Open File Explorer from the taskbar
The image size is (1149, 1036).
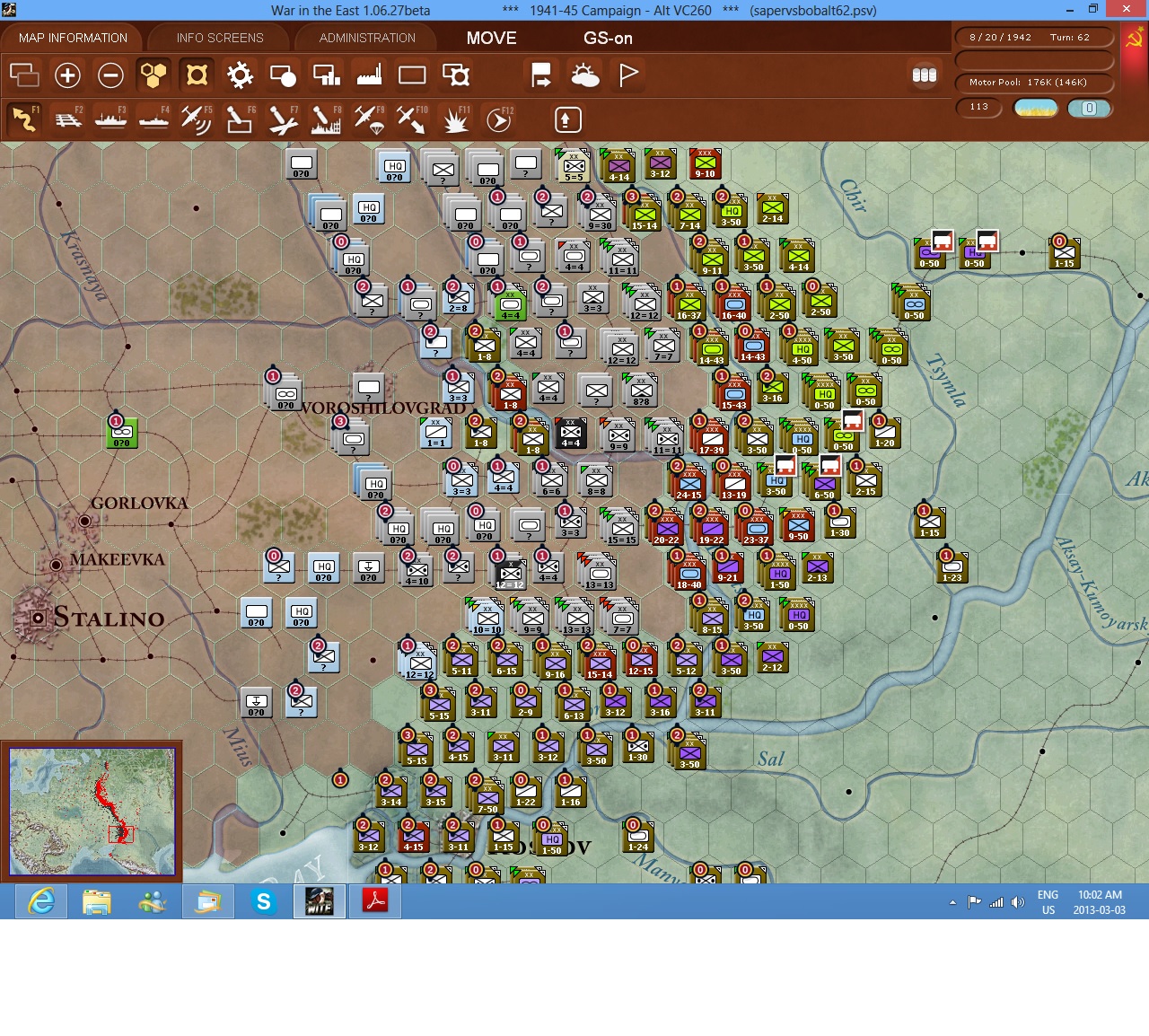click(x=97, y=900)
